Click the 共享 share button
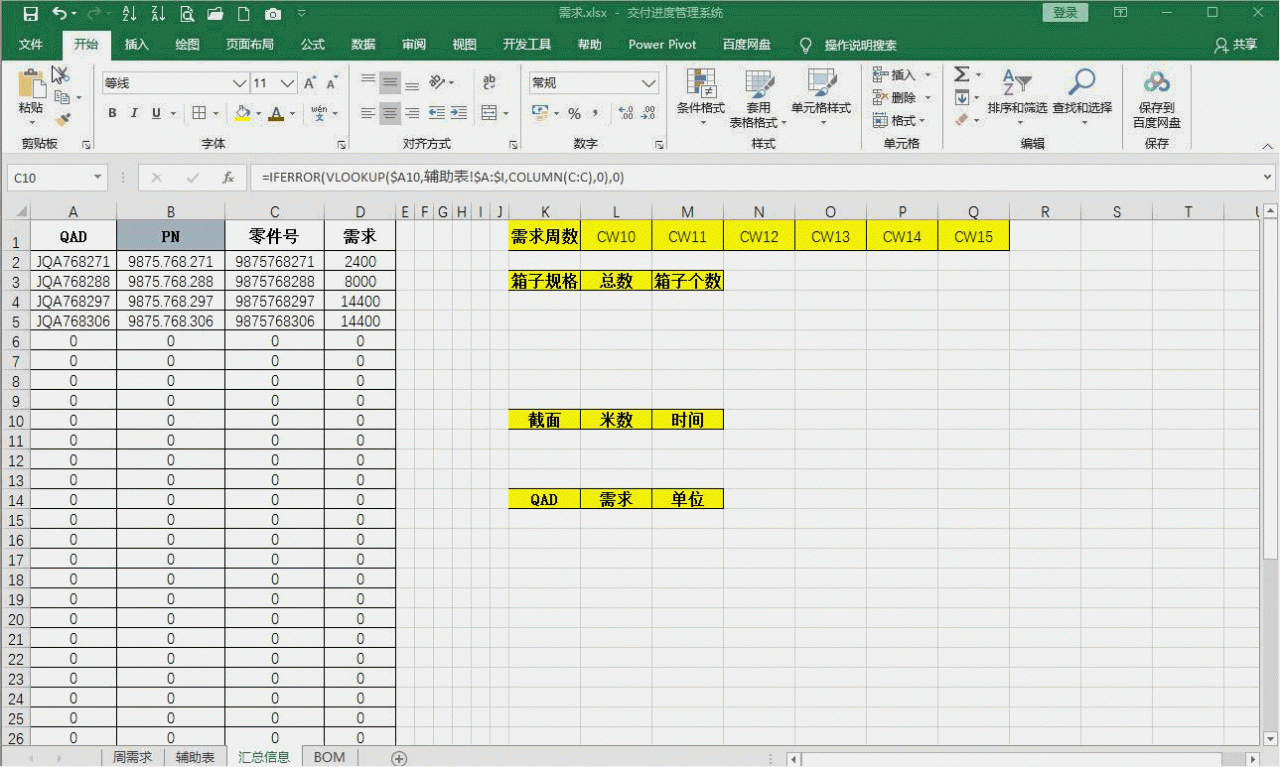 coord(1236,45)
